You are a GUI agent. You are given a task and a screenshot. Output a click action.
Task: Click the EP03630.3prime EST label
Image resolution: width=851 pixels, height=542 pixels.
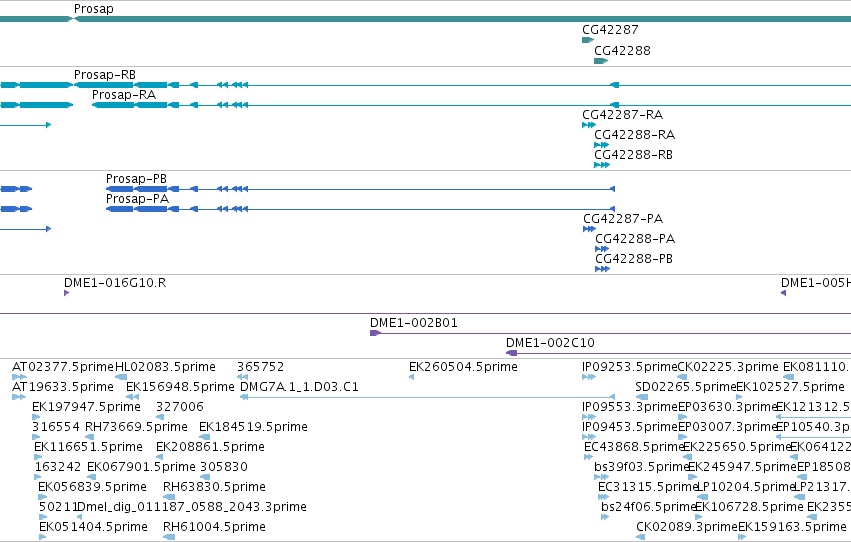pyautogui.click(x=727, y=407)
